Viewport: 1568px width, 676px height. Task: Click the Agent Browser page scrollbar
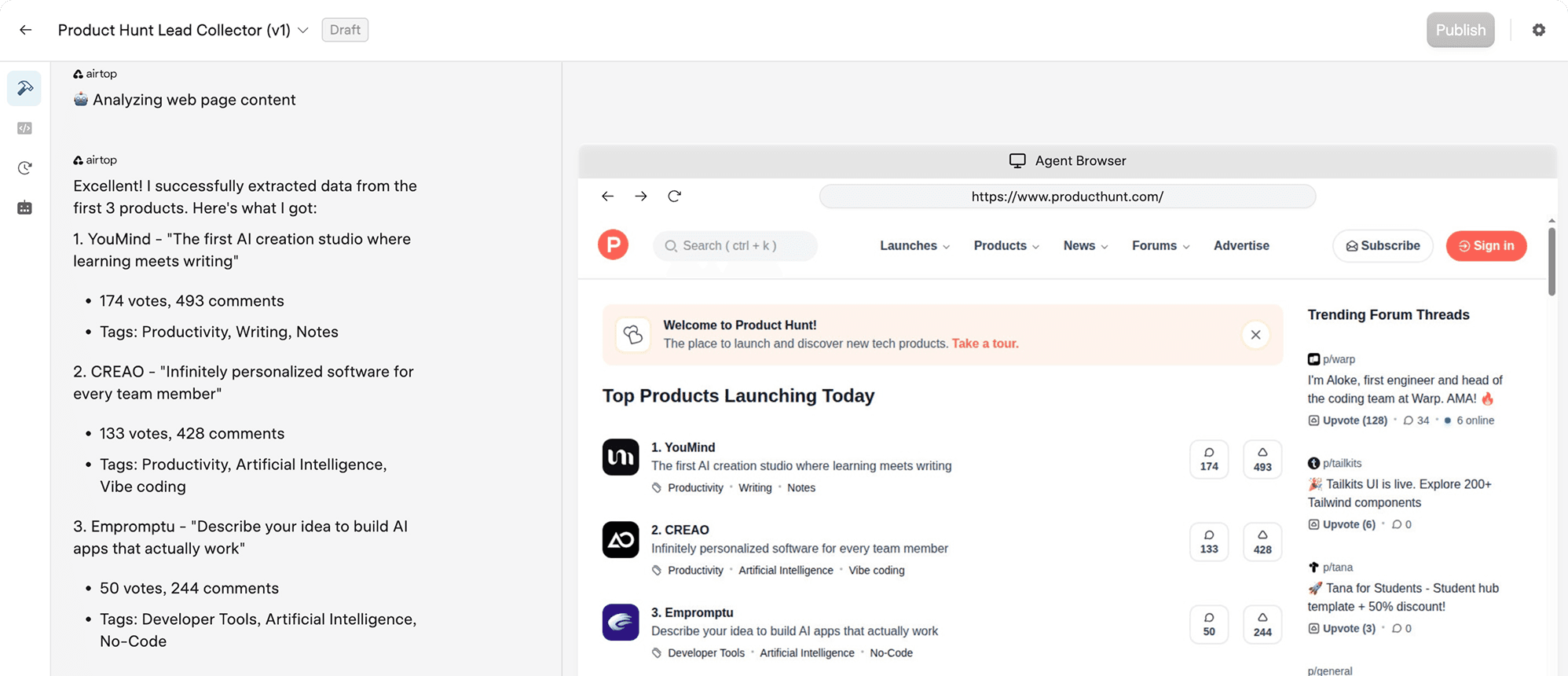point(1552,262)
